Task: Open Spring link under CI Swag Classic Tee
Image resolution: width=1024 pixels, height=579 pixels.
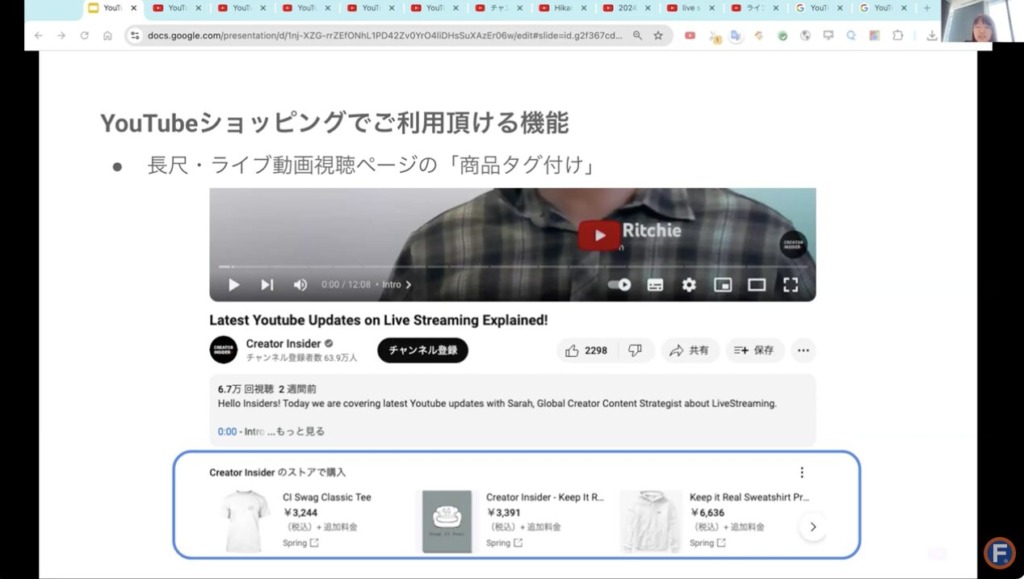Action: coord(300,542)
